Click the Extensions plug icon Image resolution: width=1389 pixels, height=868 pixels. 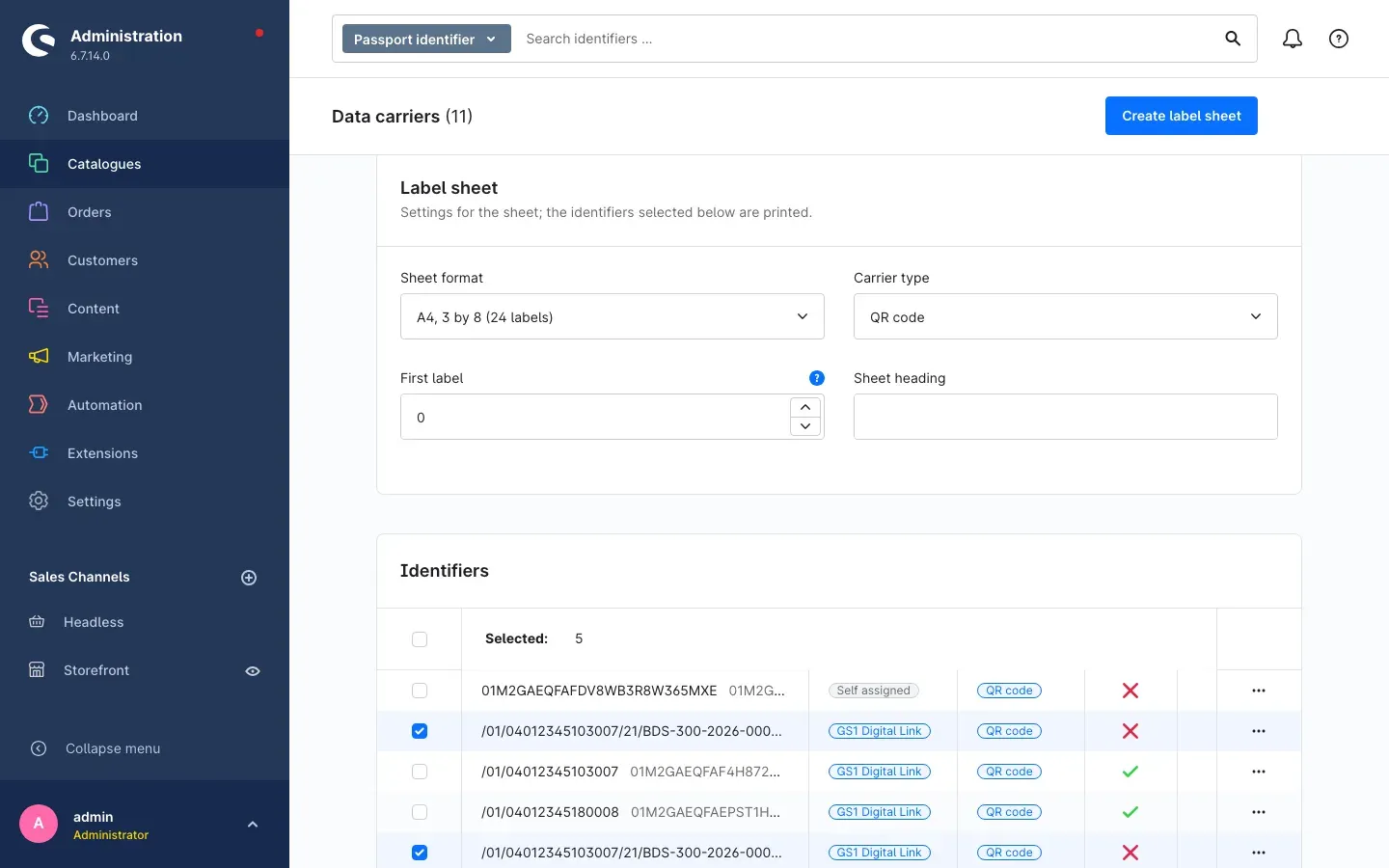pyautogui.click(x=39, y=453)
